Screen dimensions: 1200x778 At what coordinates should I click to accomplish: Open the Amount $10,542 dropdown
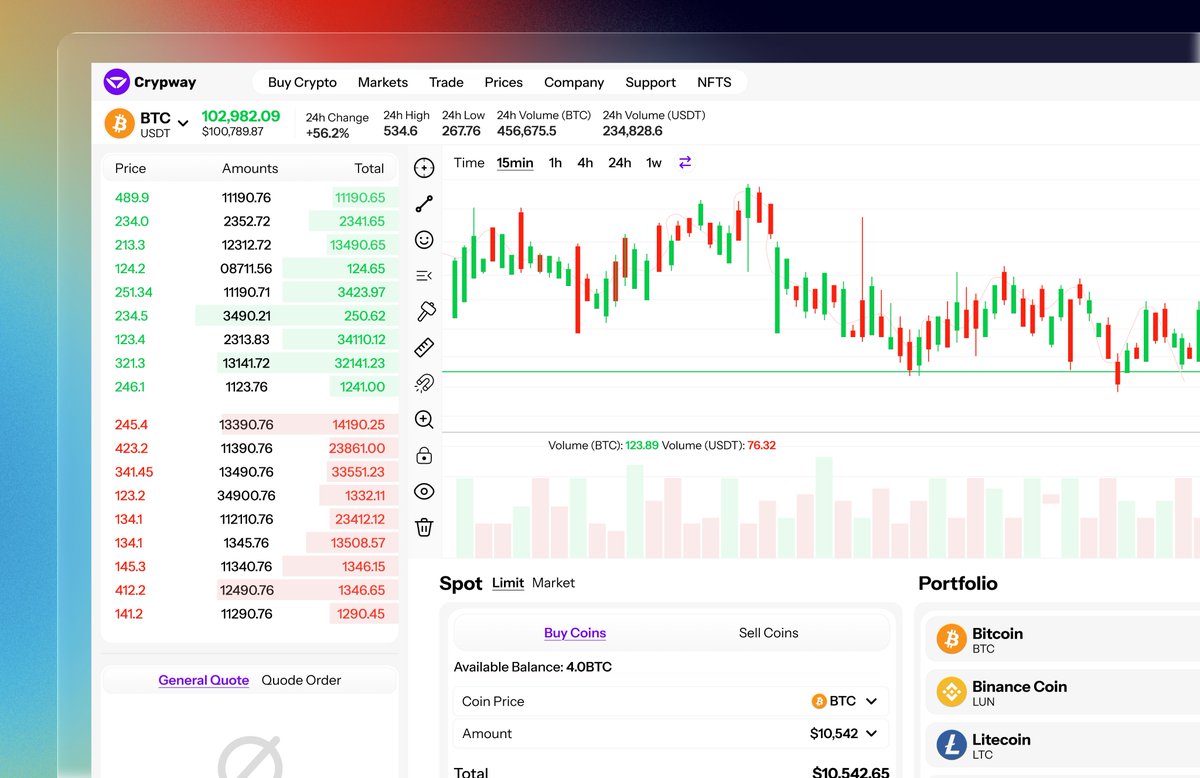(871, 733)
